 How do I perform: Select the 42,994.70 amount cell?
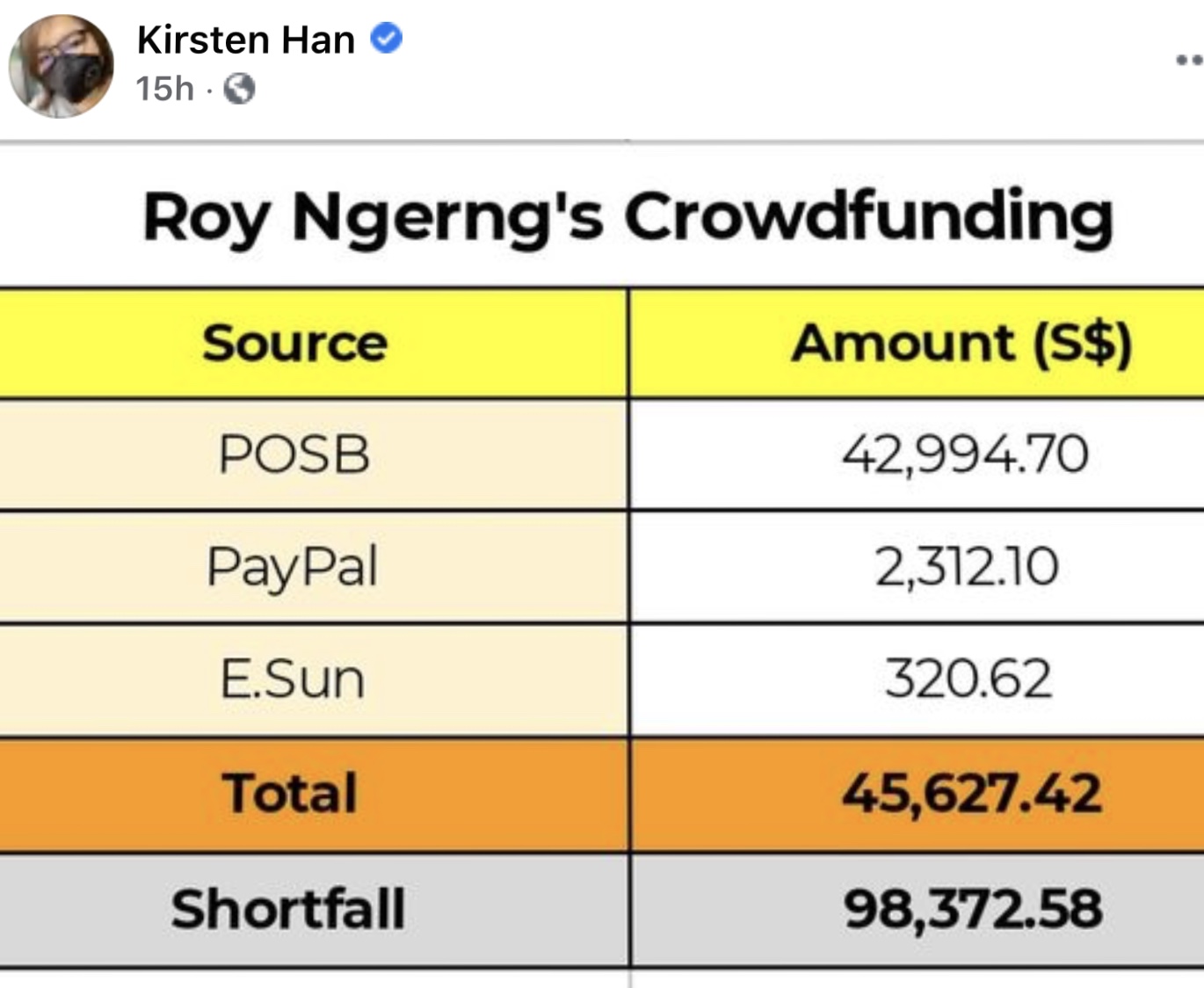click(965, 454)
